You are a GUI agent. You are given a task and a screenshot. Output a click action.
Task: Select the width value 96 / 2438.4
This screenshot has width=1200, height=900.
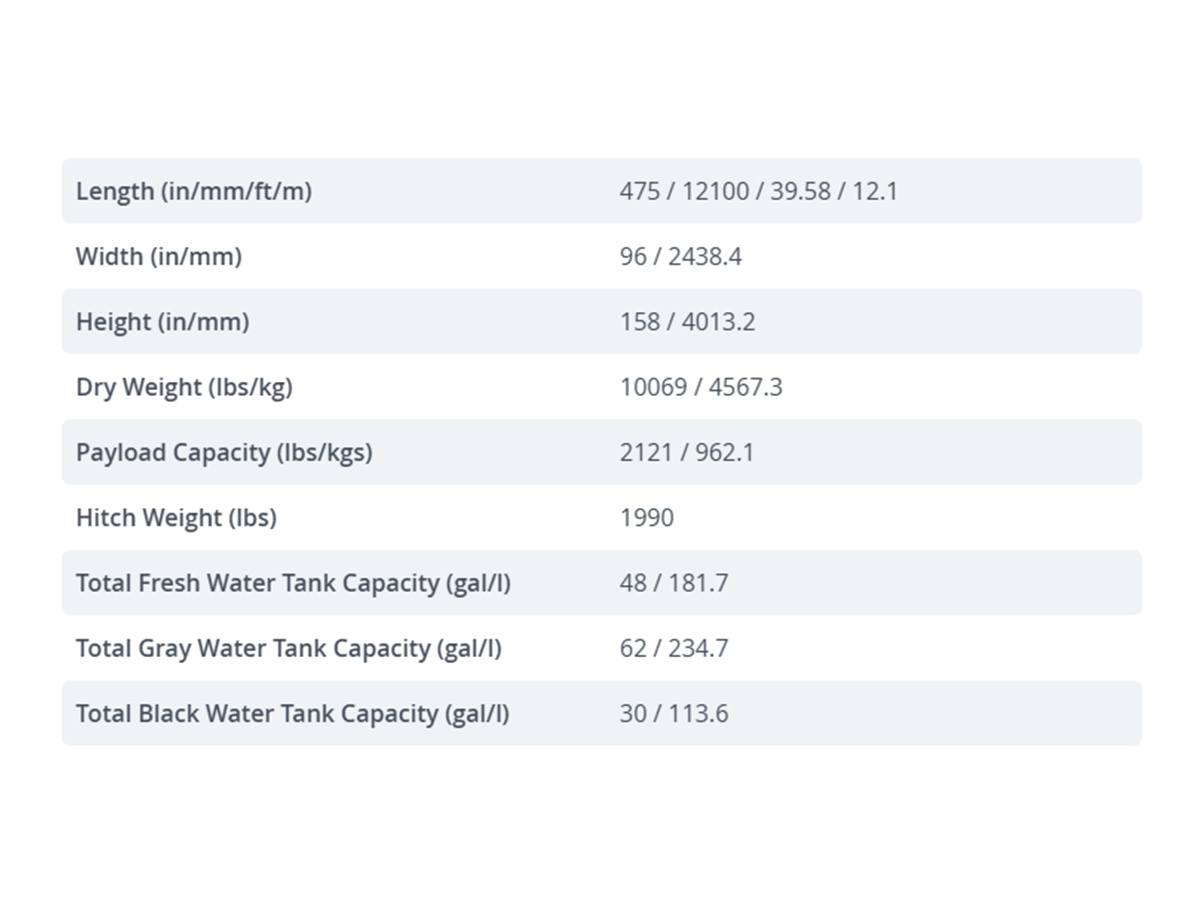(680, 256)
